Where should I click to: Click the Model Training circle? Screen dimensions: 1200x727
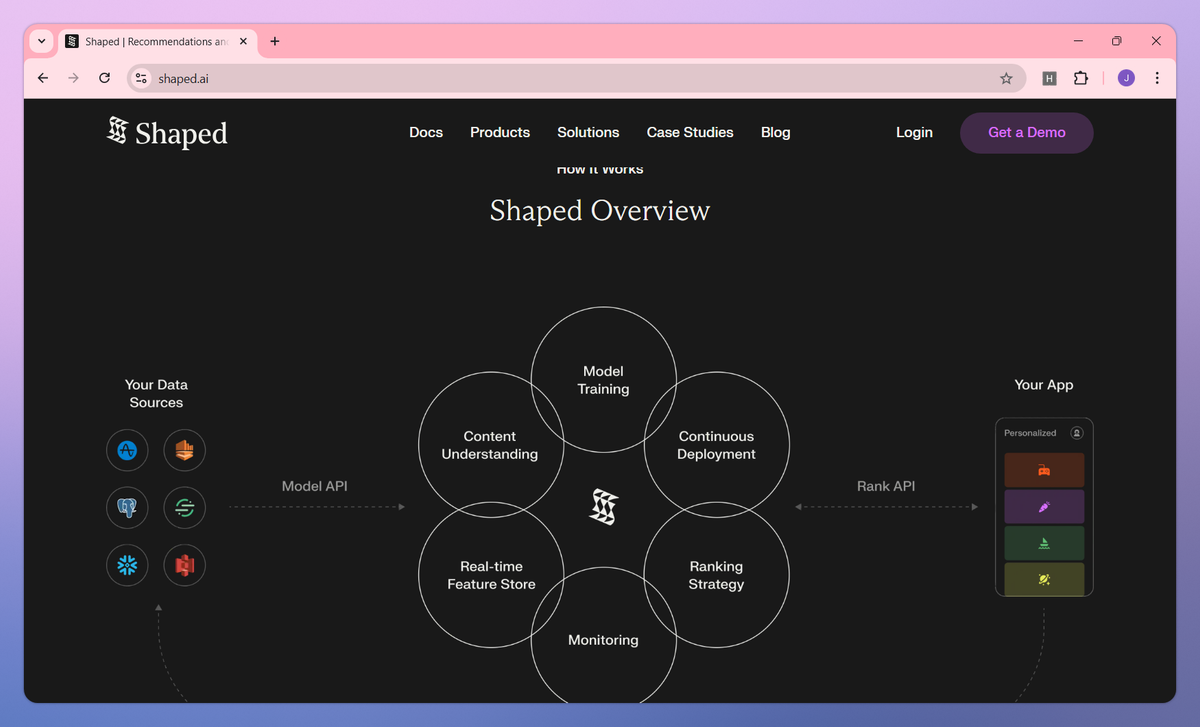pos(603,380)
